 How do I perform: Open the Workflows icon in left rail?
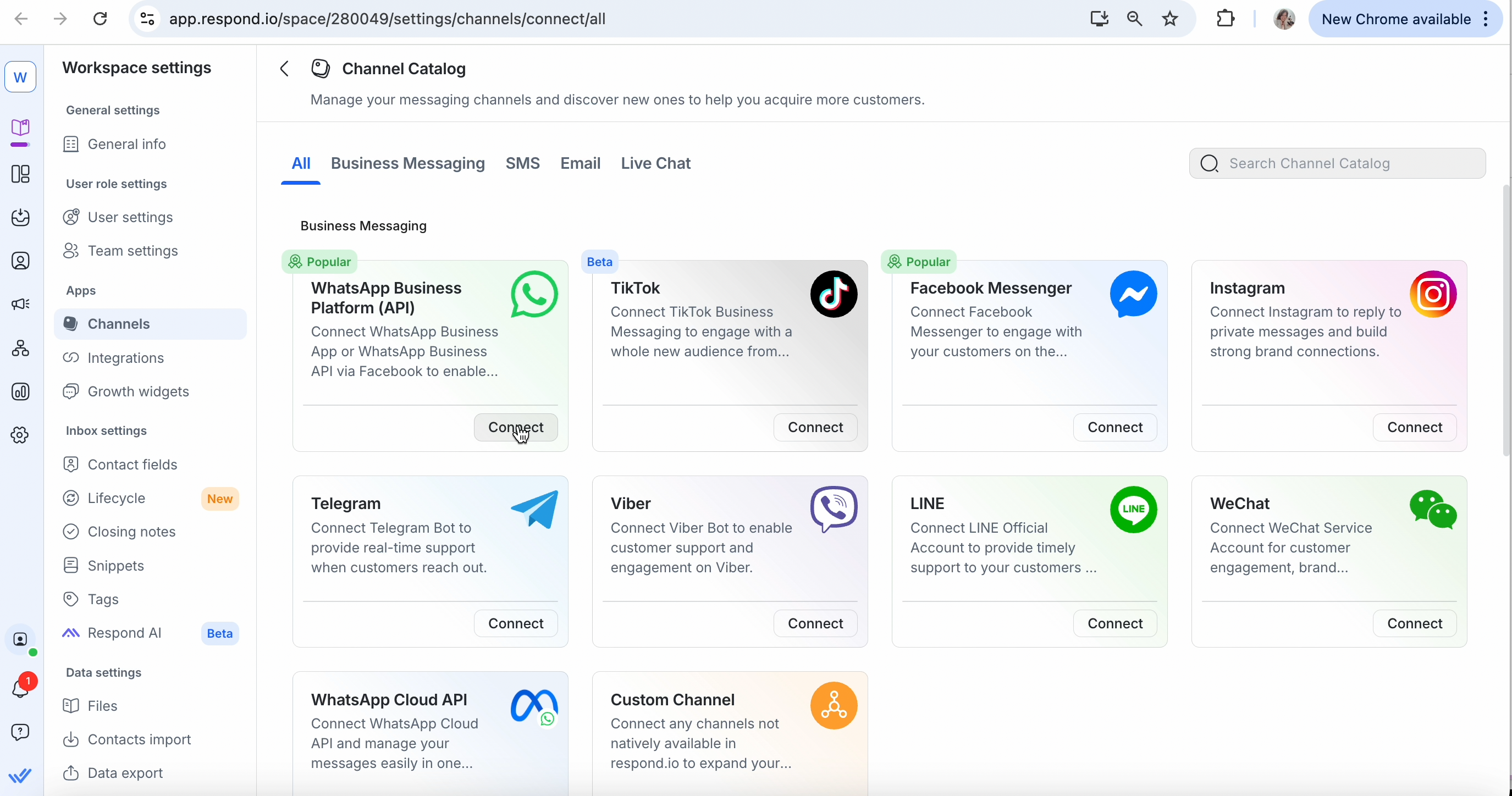pyautogui.click(x=21, y=348)
